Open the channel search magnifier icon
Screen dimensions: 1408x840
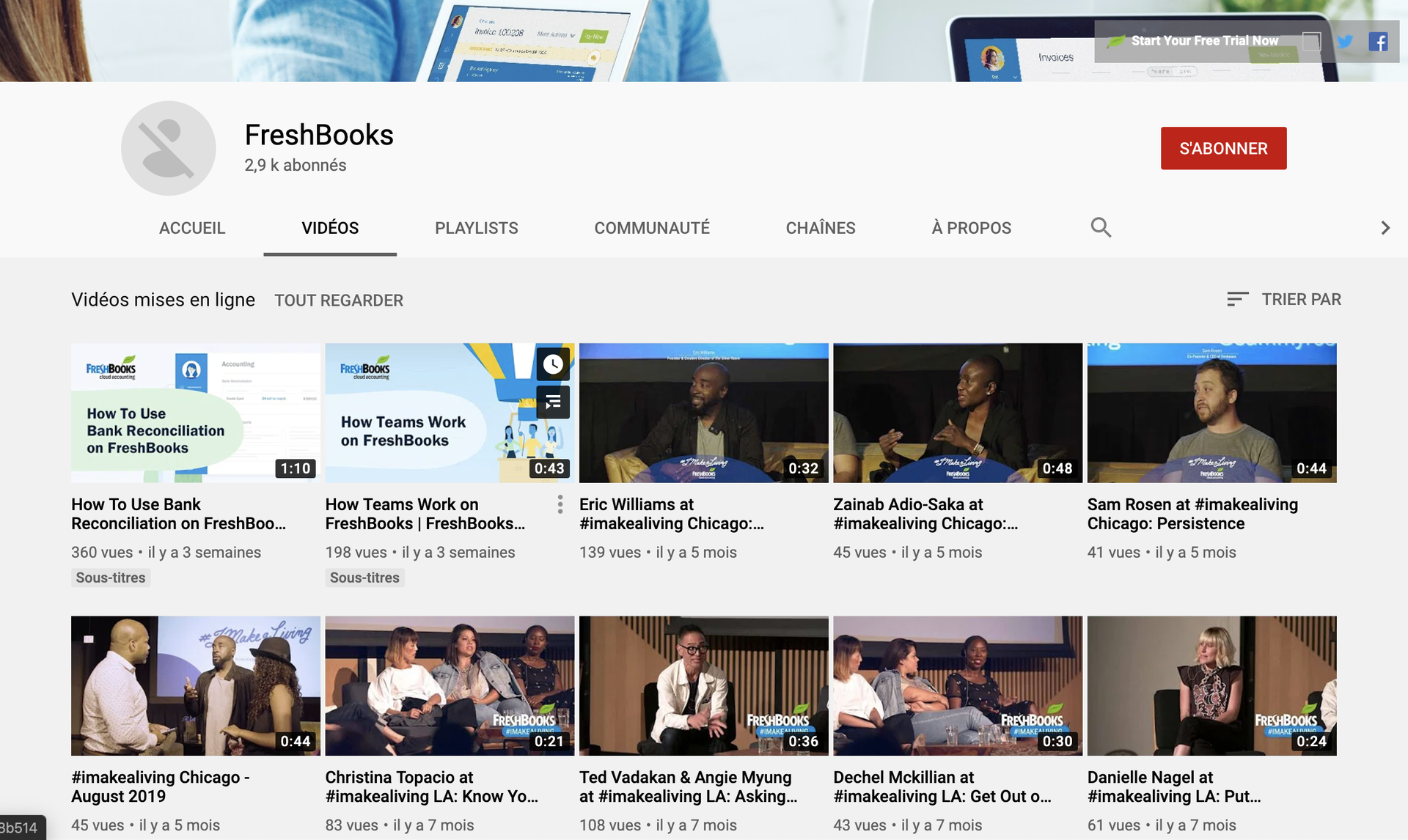tap(1101, 227)
